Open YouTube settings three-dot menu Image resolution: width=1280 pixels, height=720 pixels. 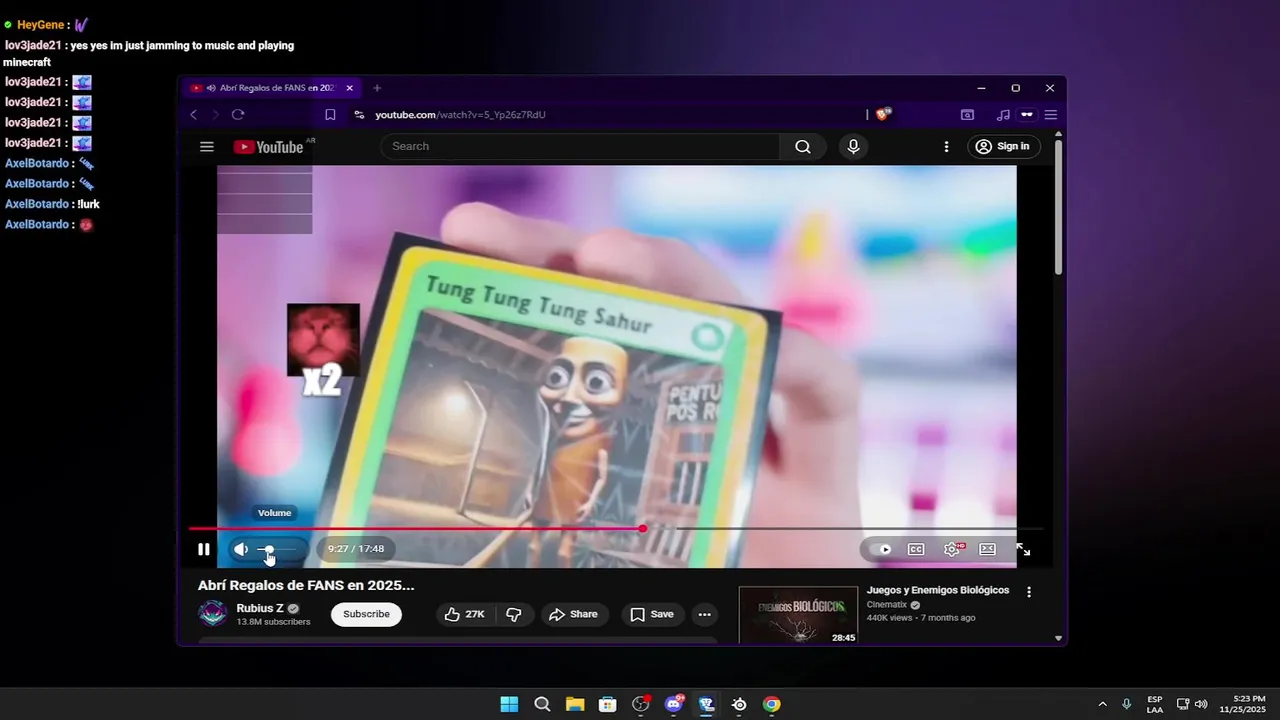pos(946,147)
